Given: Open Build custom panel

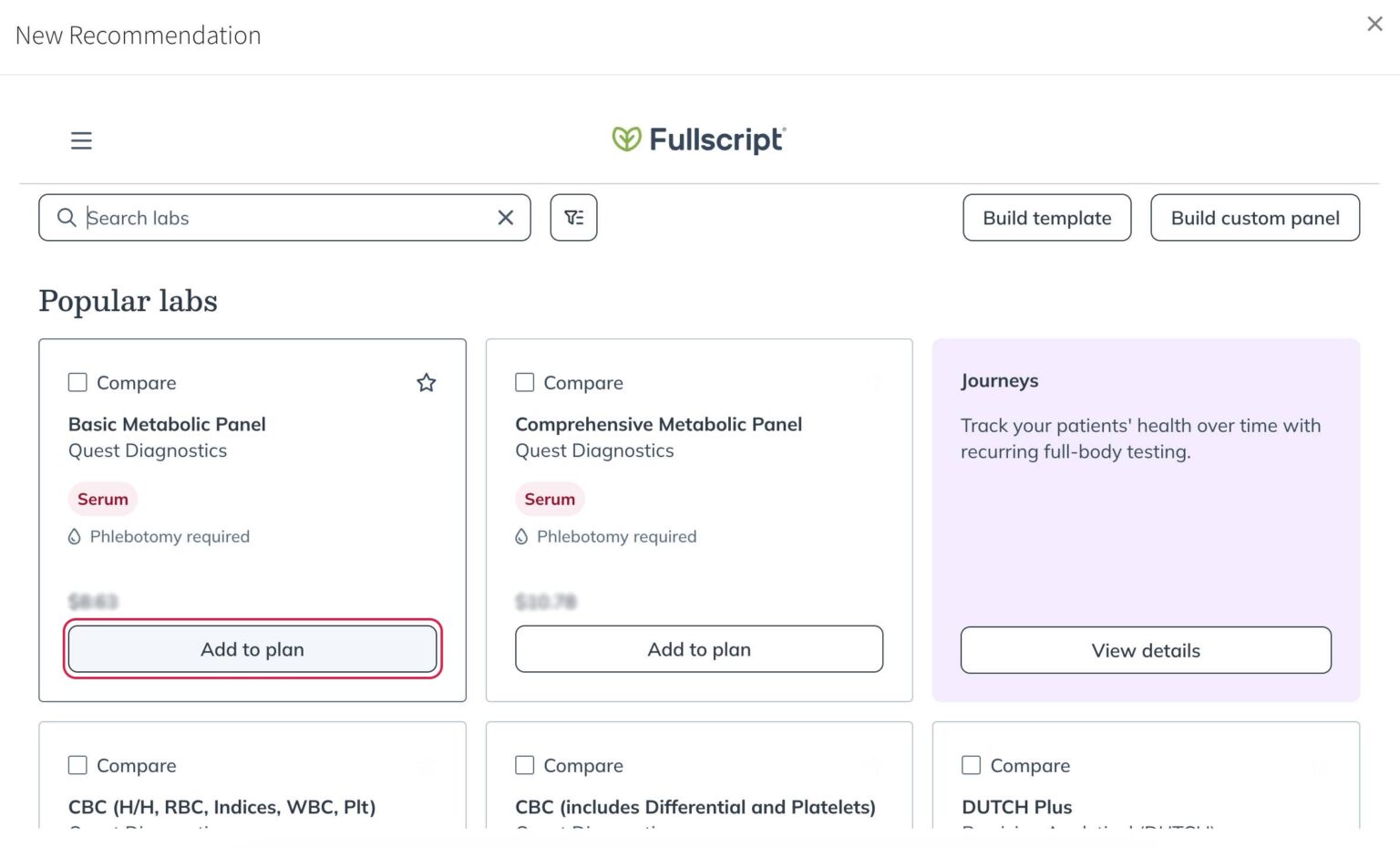Looking at the screenshot, I should point(1255,218).
